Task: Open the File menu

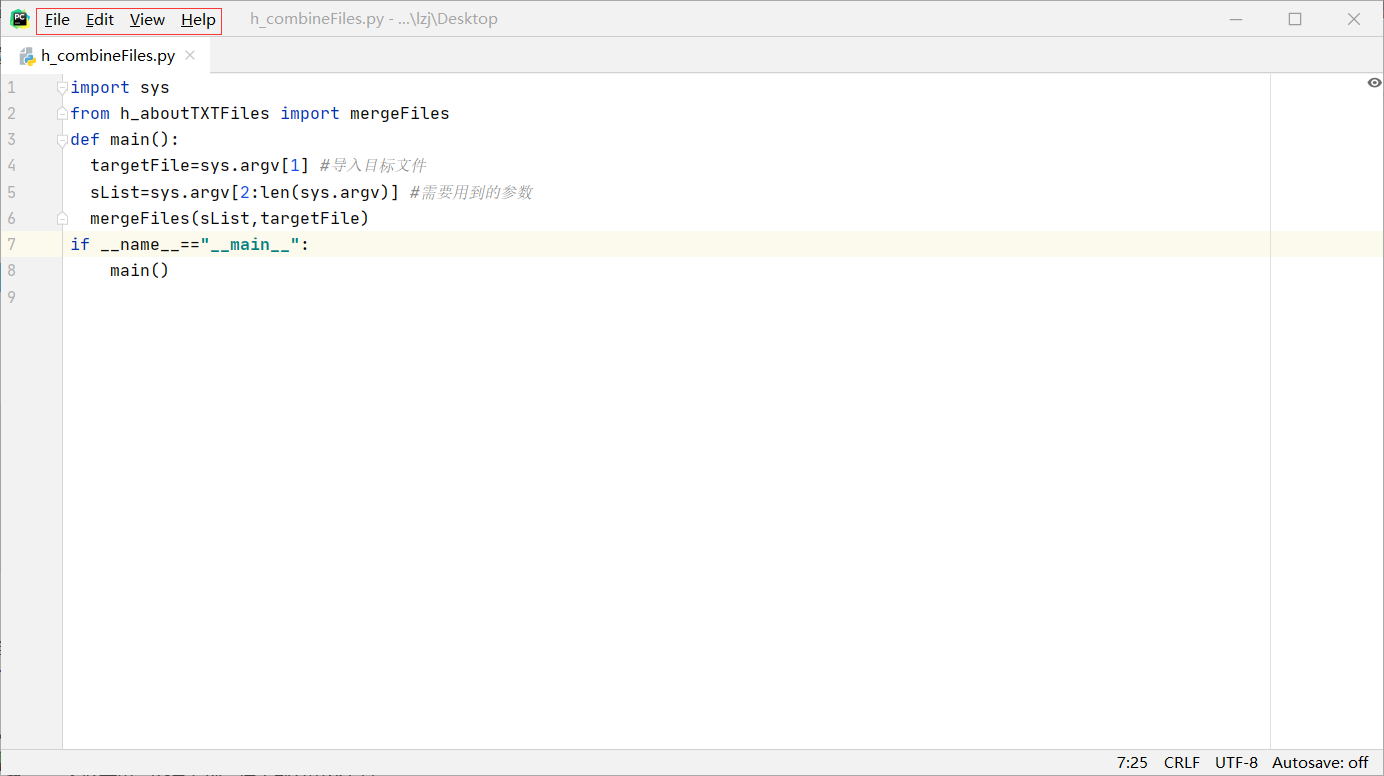Action: [57, 20]
